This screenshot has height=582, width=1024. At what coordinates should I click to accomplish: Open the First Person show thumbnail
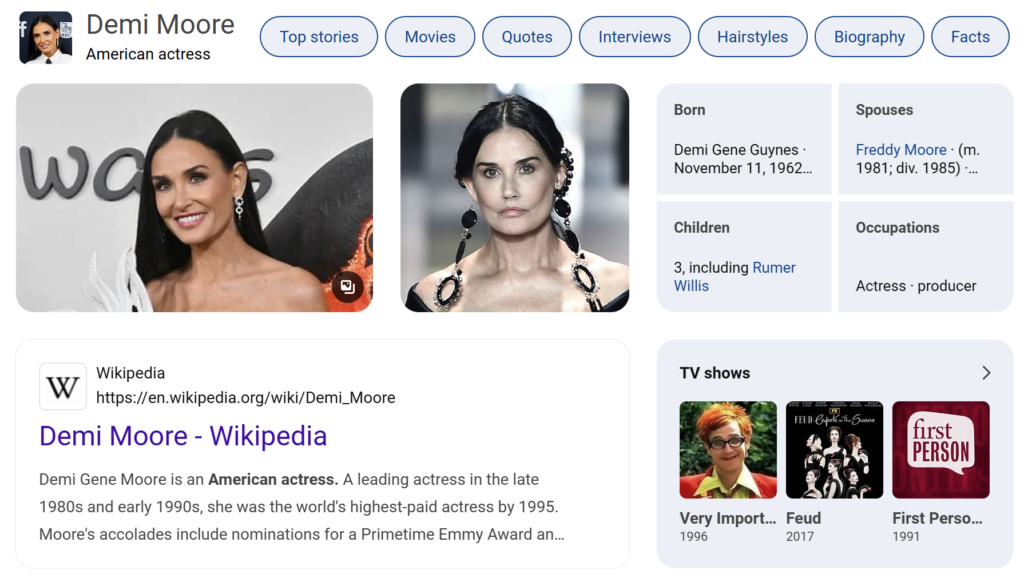pos(940,450)
